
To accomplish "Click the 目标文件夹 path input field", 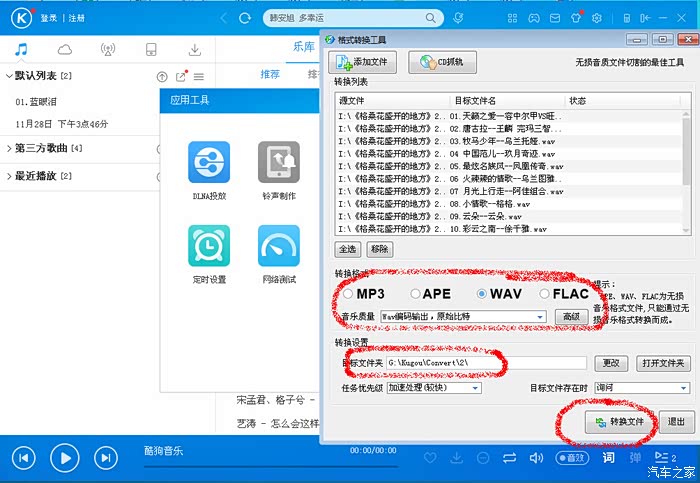I will [486, 363].
